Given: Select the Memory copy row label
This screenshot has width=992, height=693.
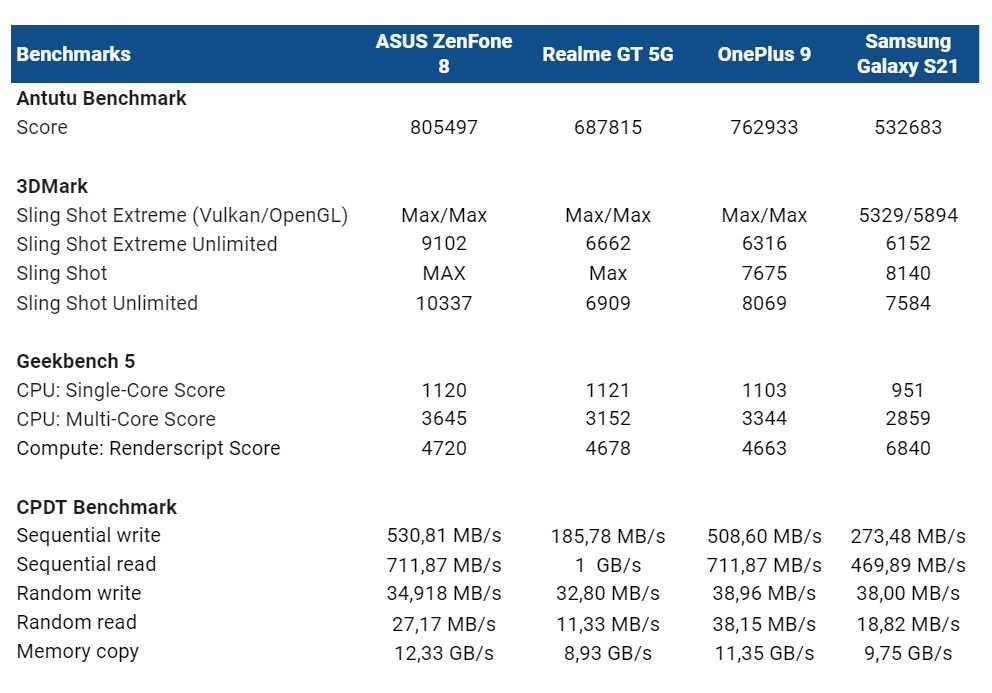Looking at the screenshot, I should pos(78,651).
